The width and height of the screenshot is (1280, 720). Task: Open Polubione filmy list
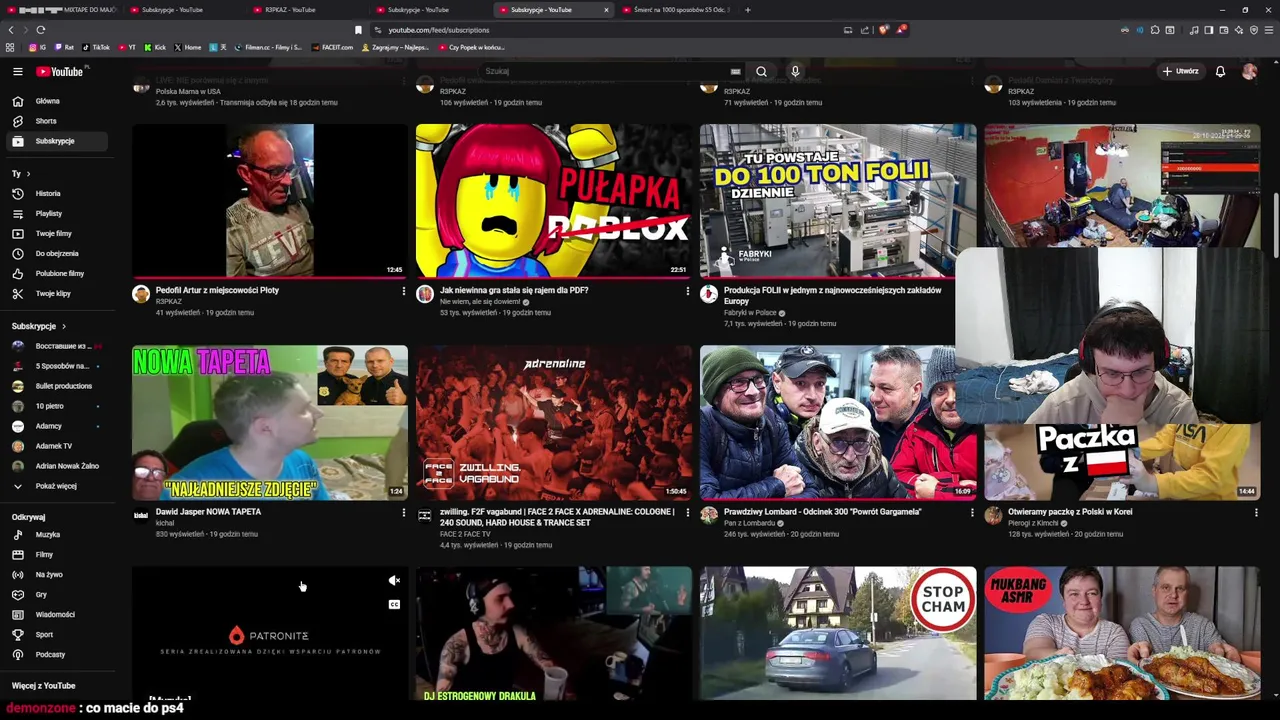pos(55,273)
